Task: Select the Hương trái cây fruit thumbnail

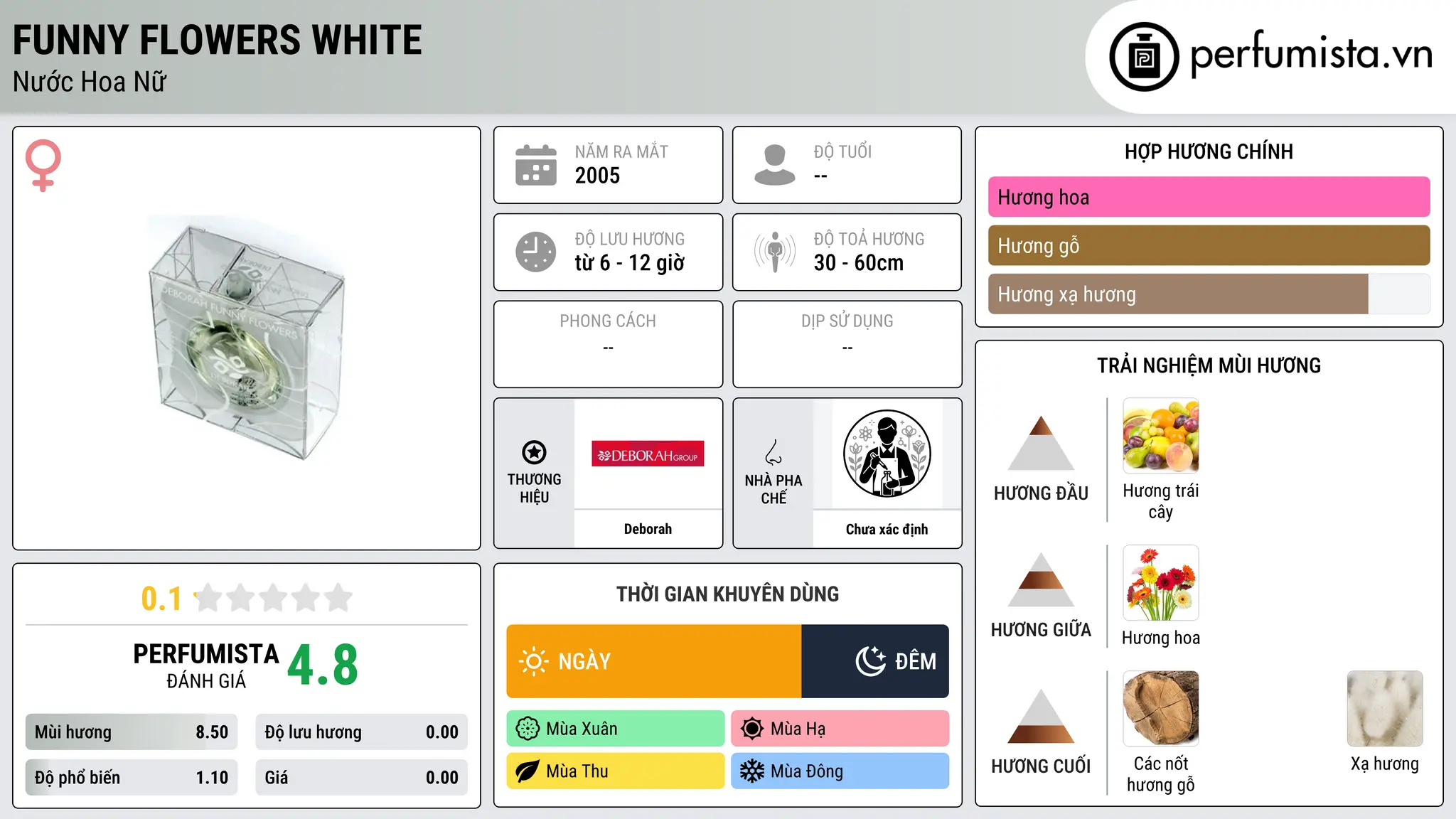Action: (x=1160, y=436)
